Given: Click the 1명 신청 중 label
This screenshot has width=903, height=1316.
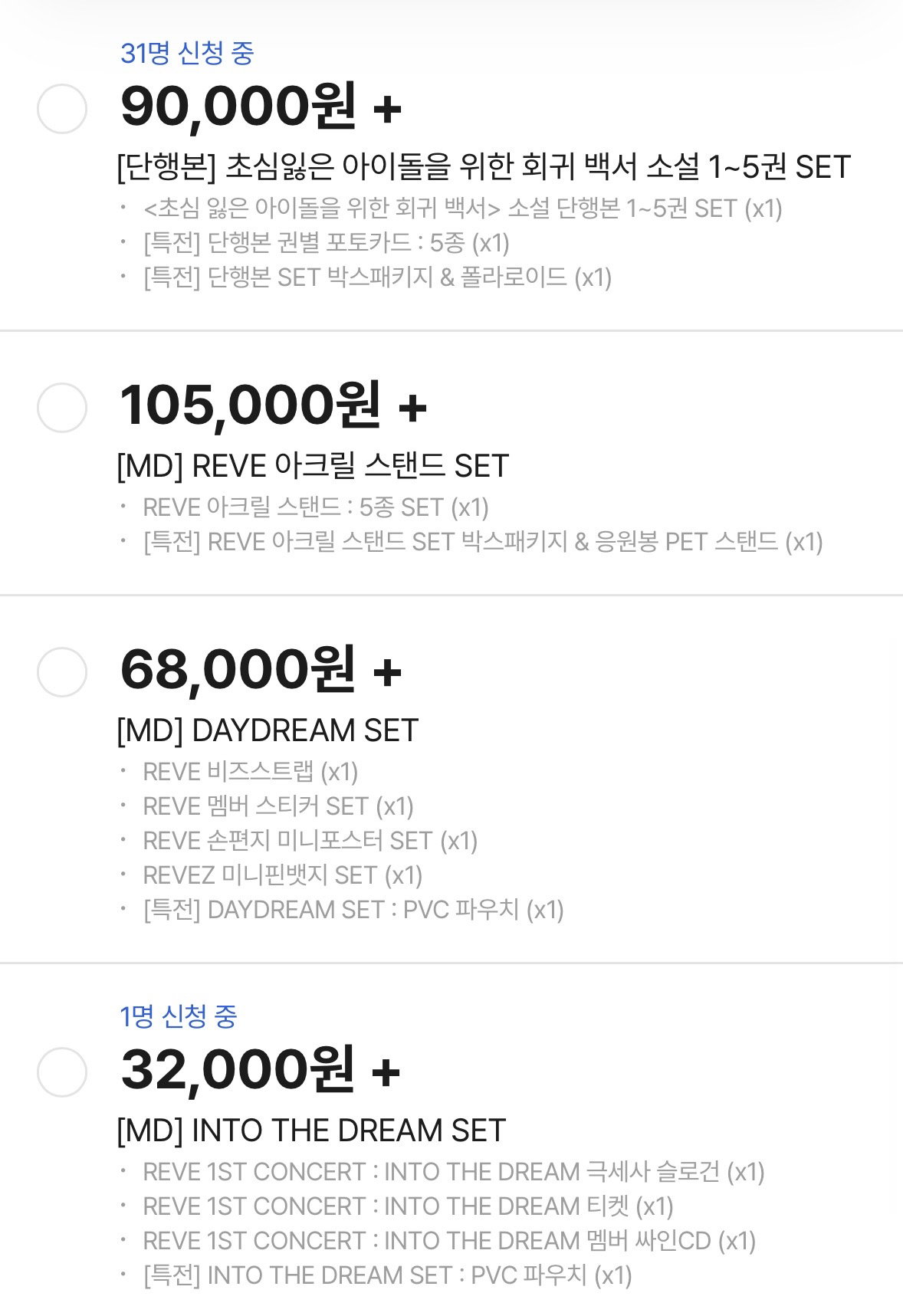Looking at the screenshot, I should click(179, 1016).
